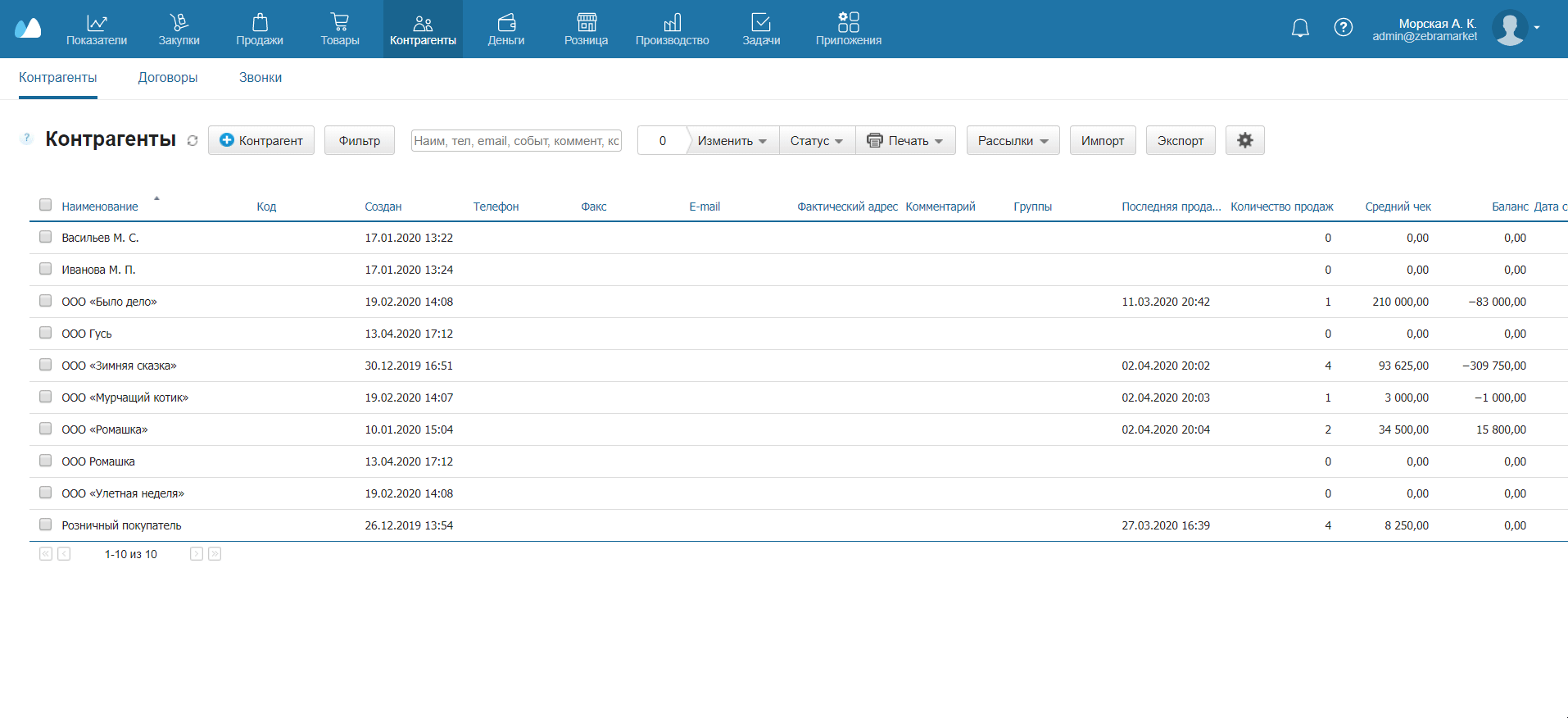Open table settings gear icon
The width and height of the screenshot is (1568, 718).
click(x=1244, y=140)
